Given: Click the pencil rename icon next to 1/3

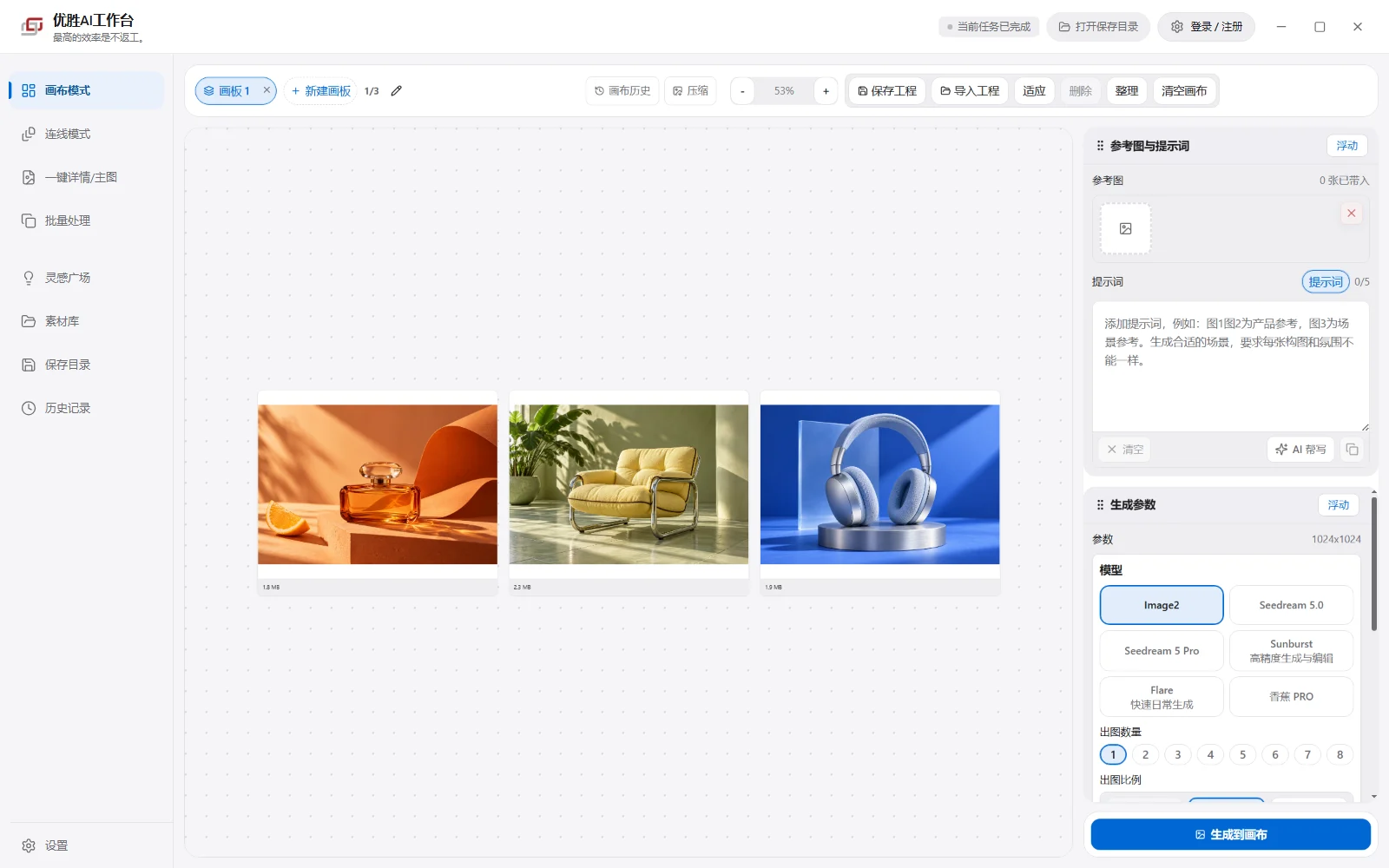Looking at the screenshot, I should (x=397, y=90).
